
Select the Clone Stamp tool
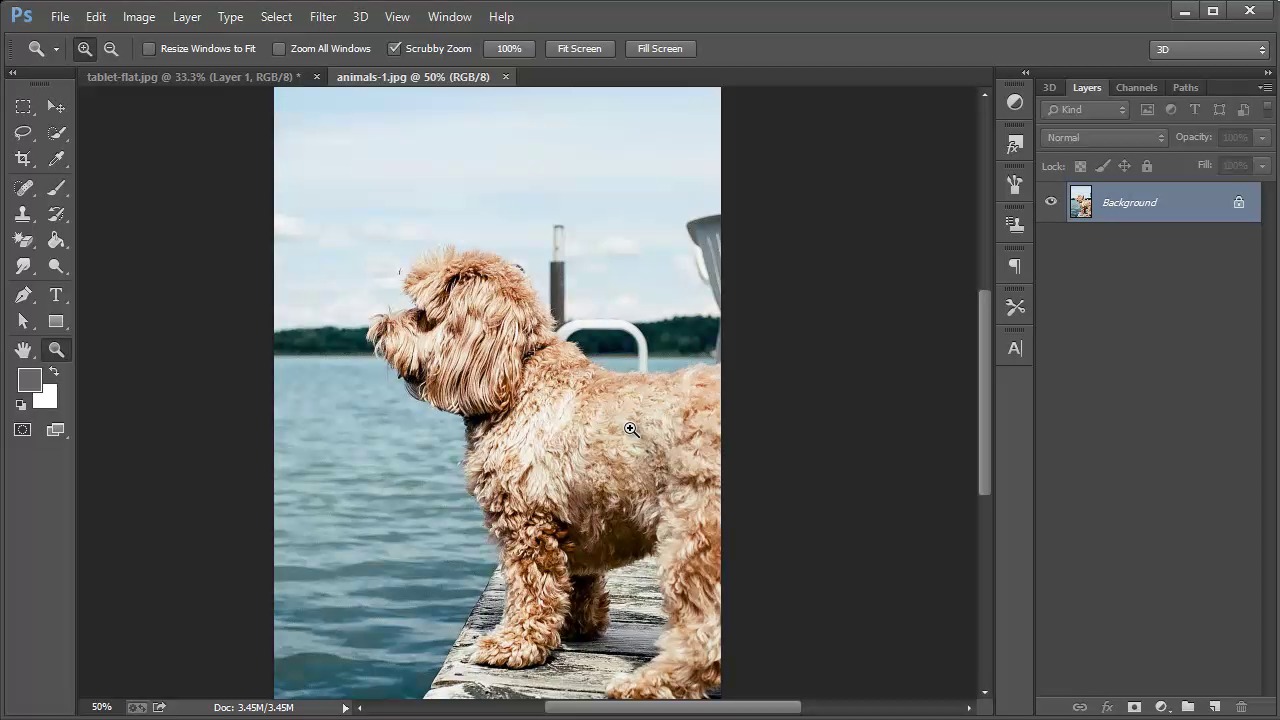tap(23, 214)
